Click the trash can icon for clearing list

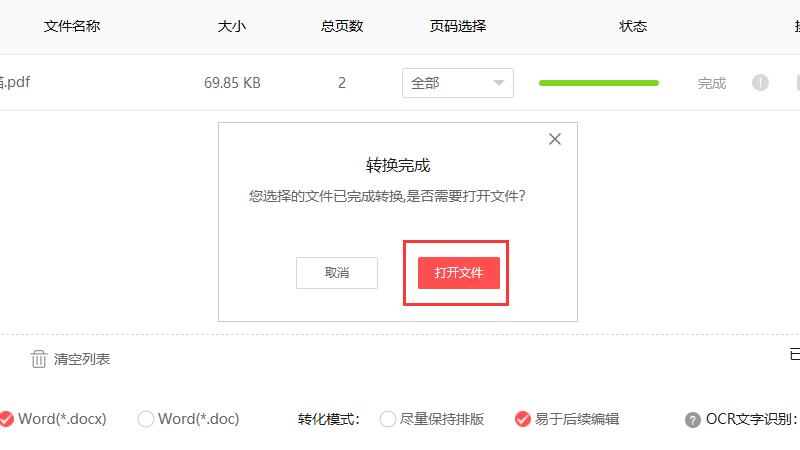pos(39,359)
